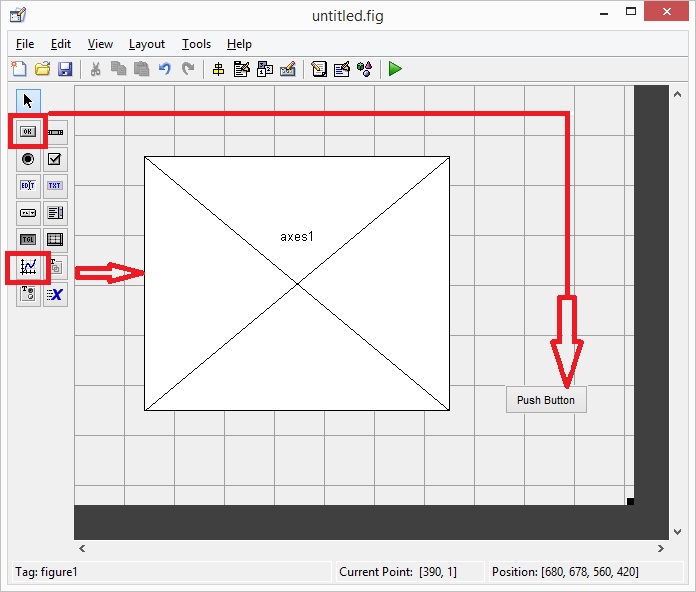Run the figure with the green arrow

click(x=395, y=69)
